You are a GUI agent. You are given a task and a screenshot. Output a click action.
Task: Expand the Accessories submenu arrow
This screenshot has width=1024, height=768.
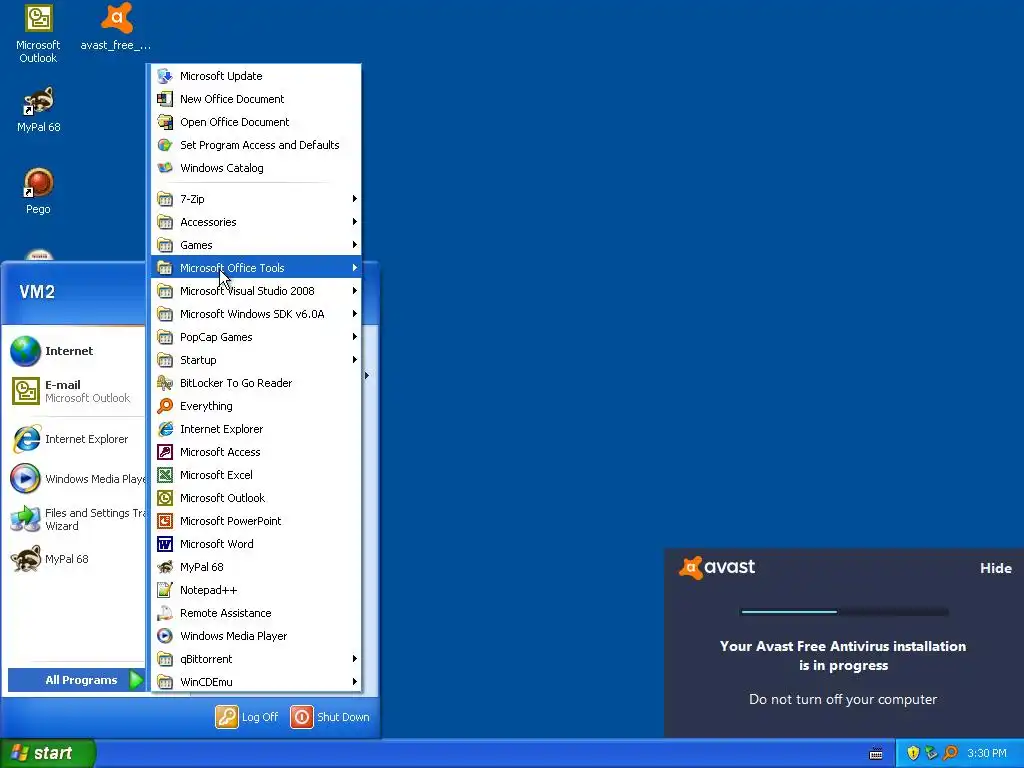click(x=355, y=221)
